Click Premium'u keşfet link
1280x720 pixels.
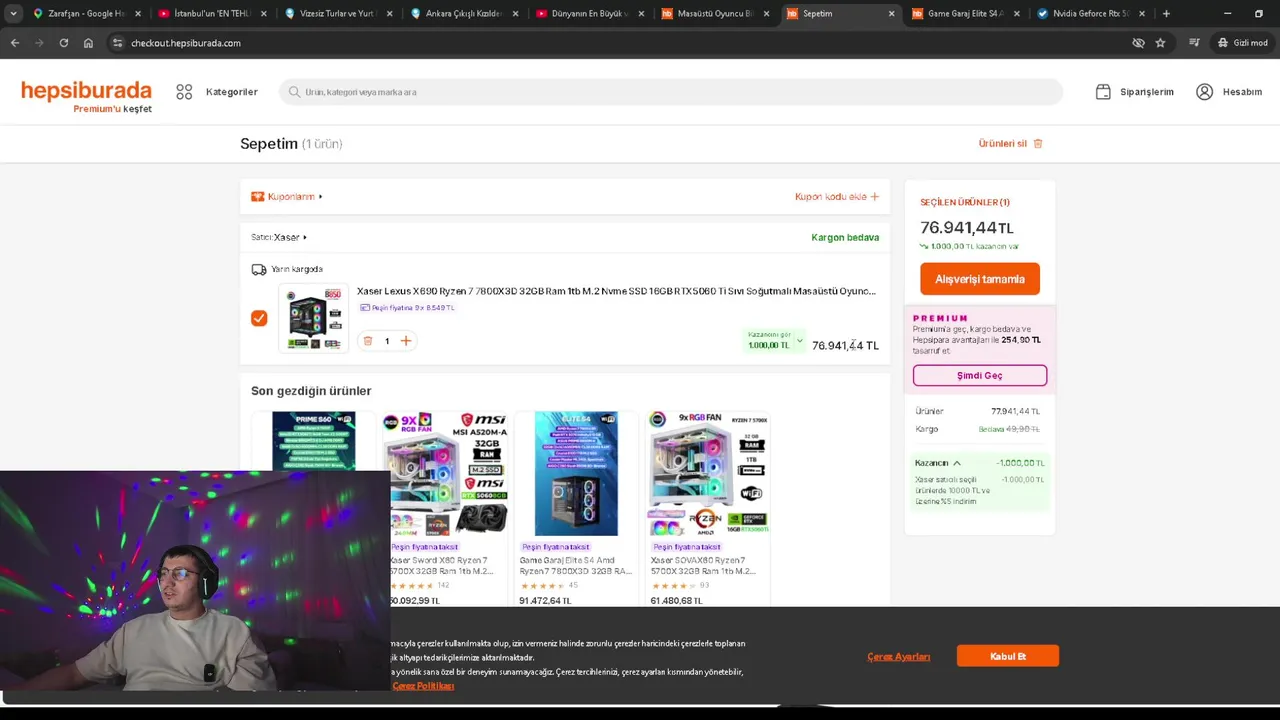click(112, 109)
